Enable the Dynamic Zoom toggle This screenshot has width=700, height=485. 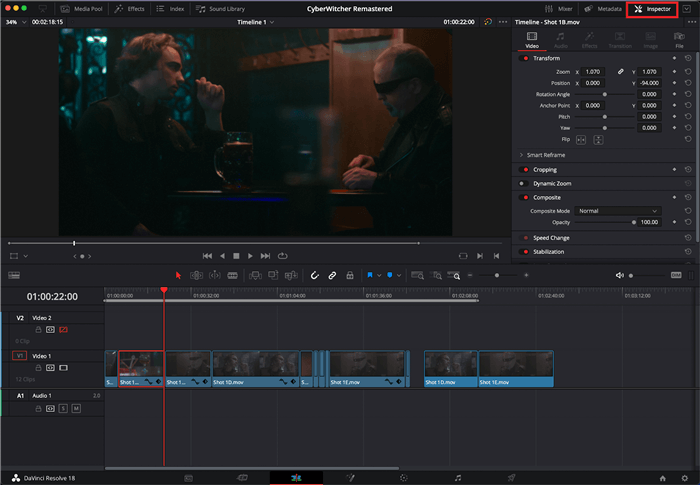523,184
